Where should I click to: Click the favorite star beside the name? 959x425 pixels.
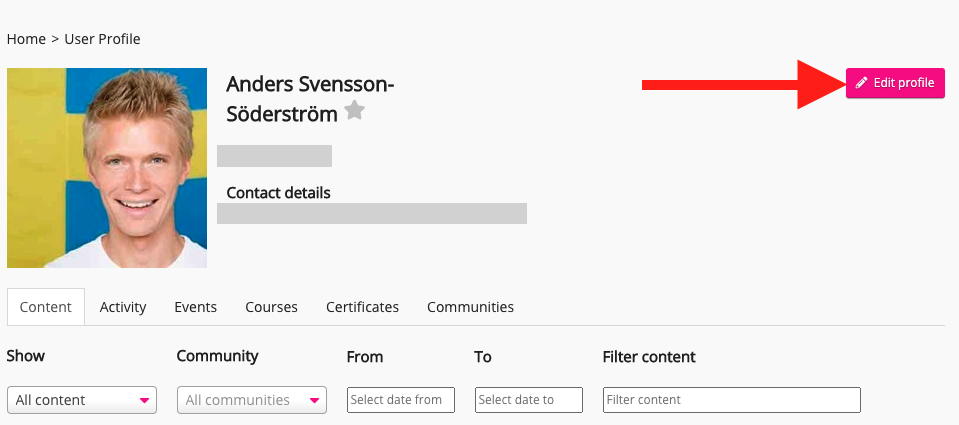[x=354, y=111]
